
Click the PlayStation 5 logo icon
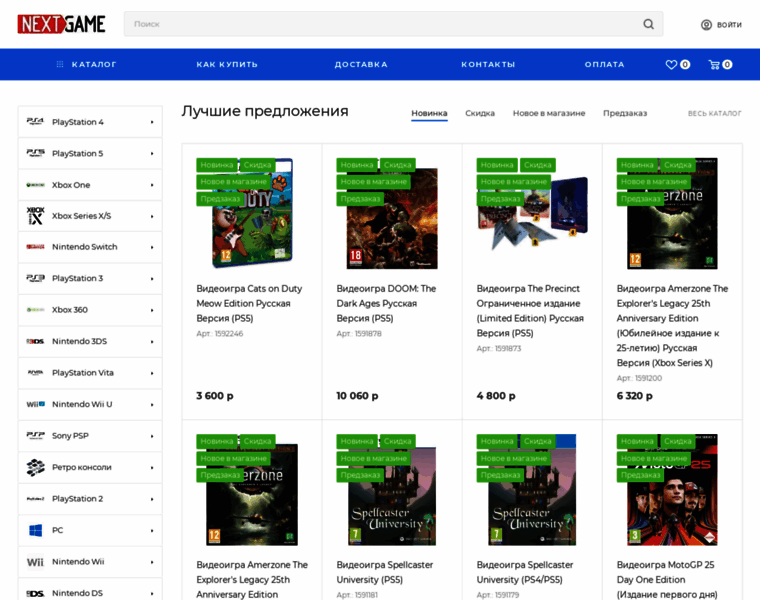[35, 153]
